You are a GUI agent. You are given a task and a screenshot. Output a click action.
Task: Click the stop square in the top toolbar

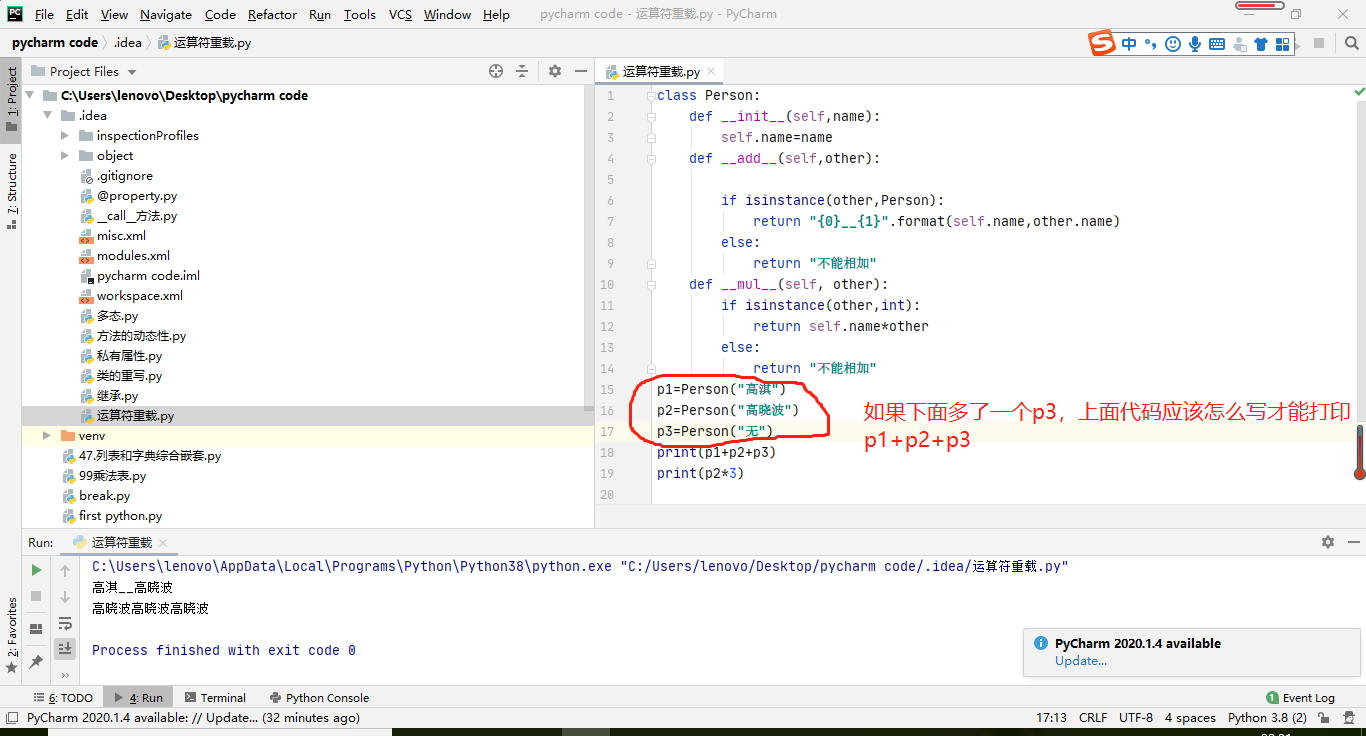[x=1319, y=43]
